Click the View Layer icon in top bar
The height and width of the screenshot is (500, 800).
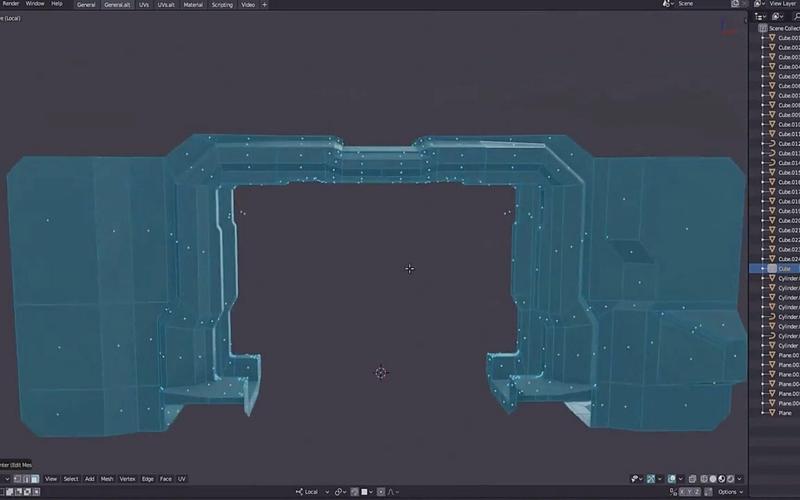tap(758, 4)
